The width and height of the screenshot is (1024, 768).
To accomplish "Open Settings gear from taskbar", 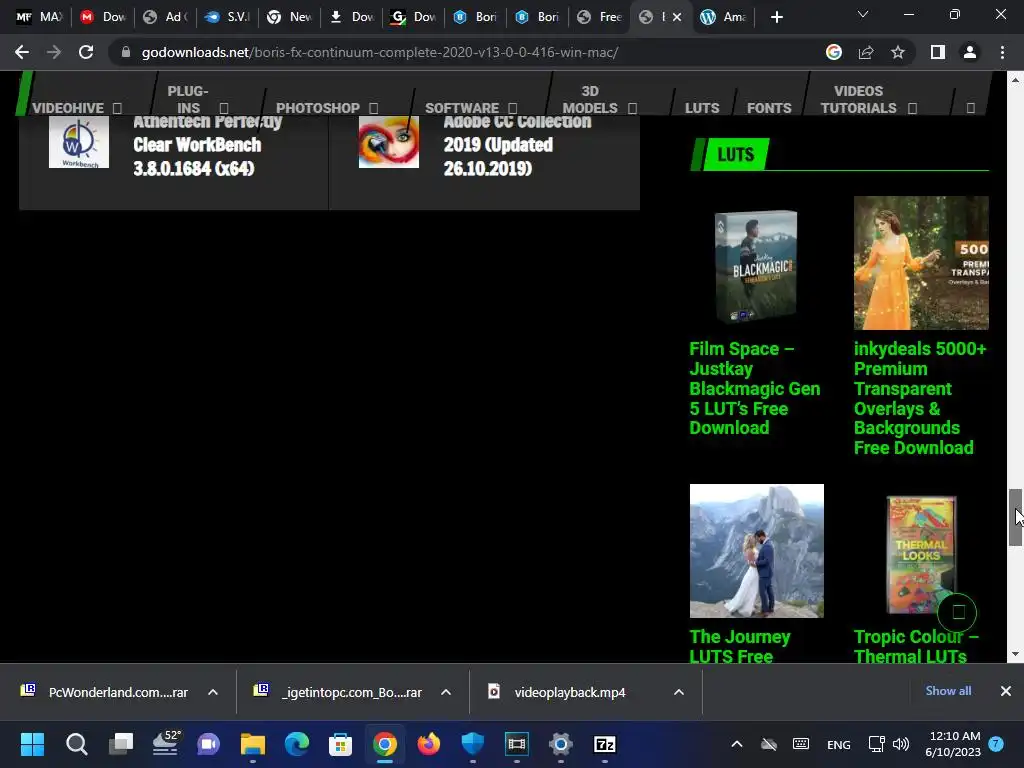I will tap(561, 744).
